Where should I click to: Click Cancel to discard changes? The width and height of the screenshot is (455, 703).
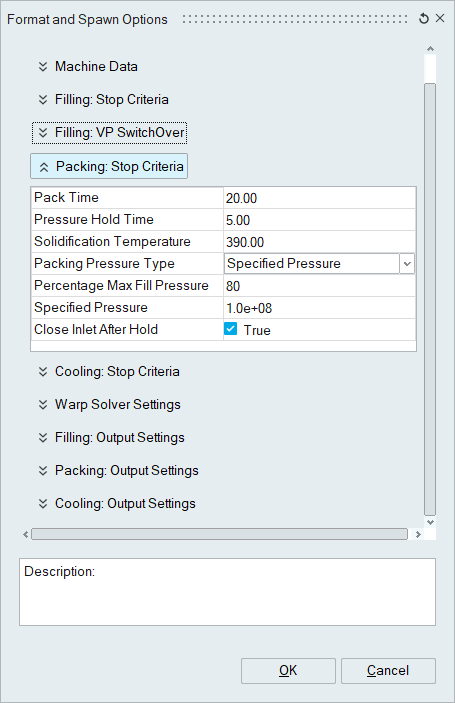coord(388,671)
